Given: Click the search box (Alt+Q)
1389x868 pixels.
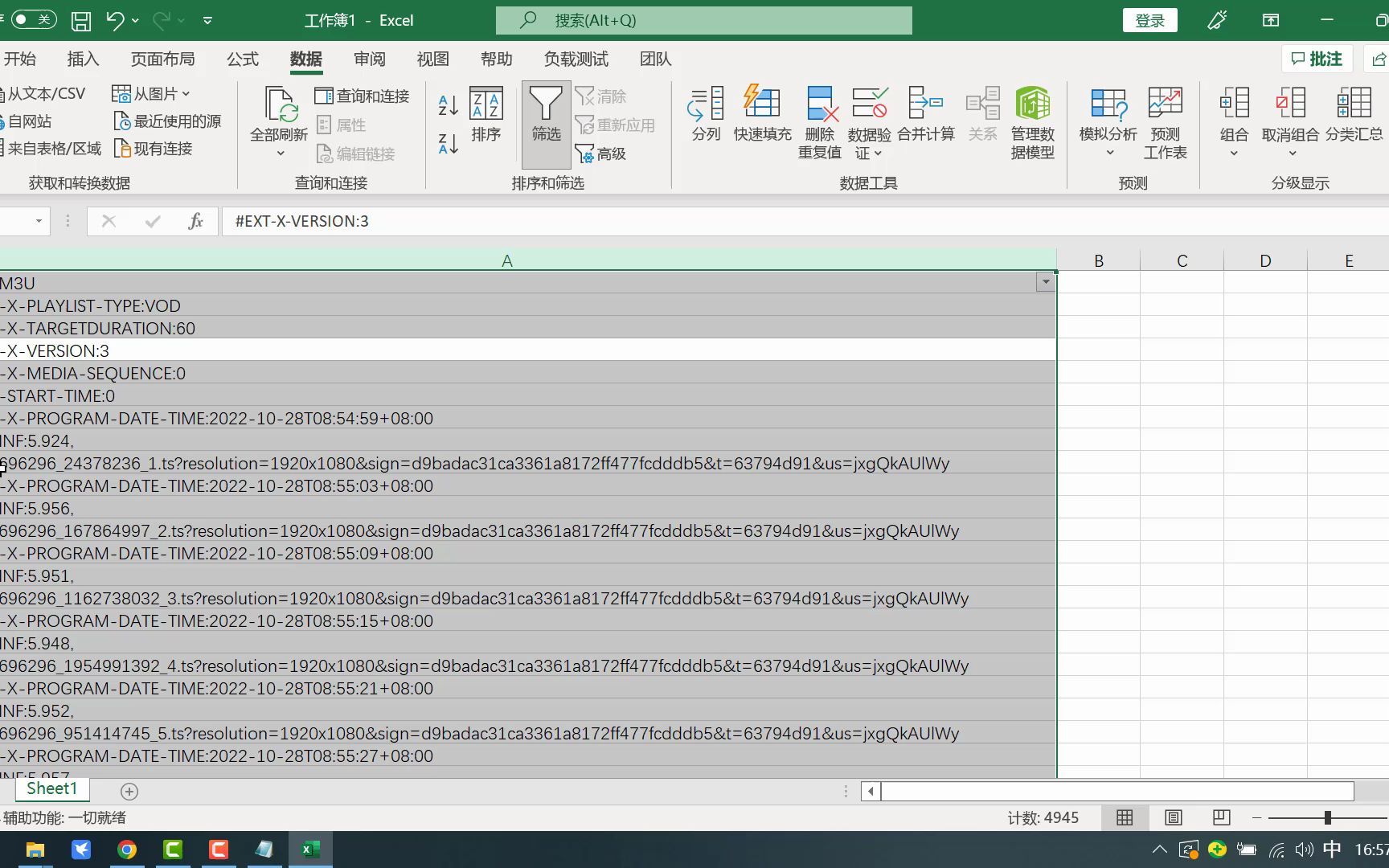Looking at the screenshot, I should [x=704, y=20].
